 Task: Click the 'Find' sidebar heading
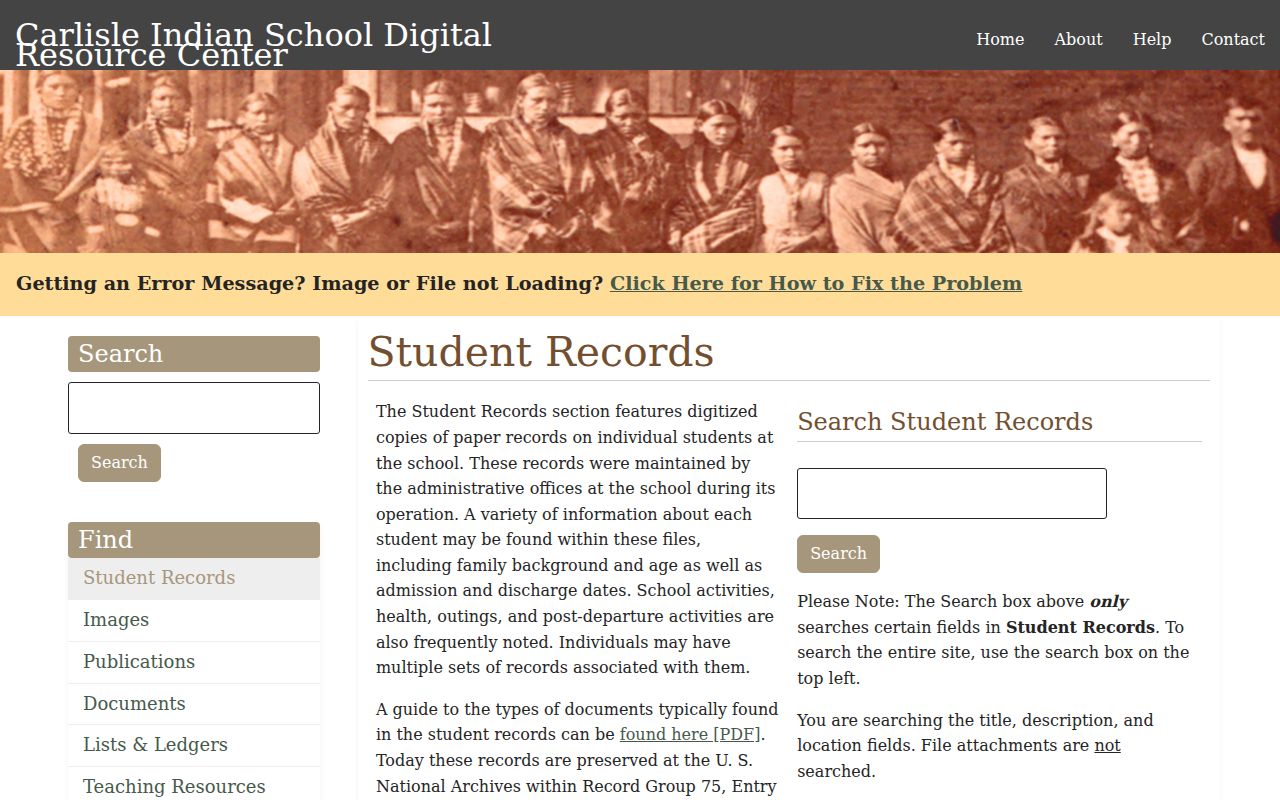(x=194, y=540)
